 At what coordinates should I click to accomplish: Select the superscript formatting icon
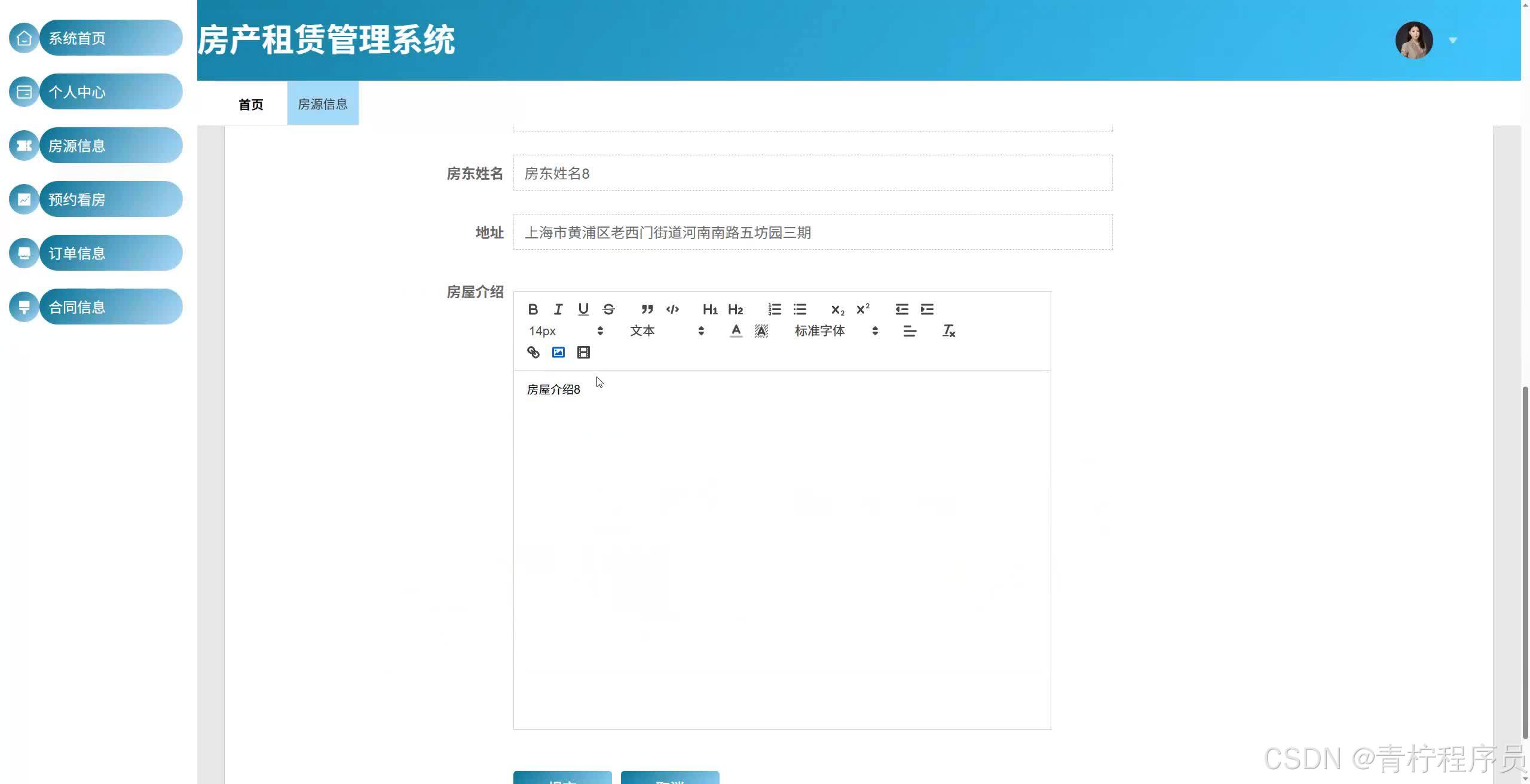tap(862, 309)
